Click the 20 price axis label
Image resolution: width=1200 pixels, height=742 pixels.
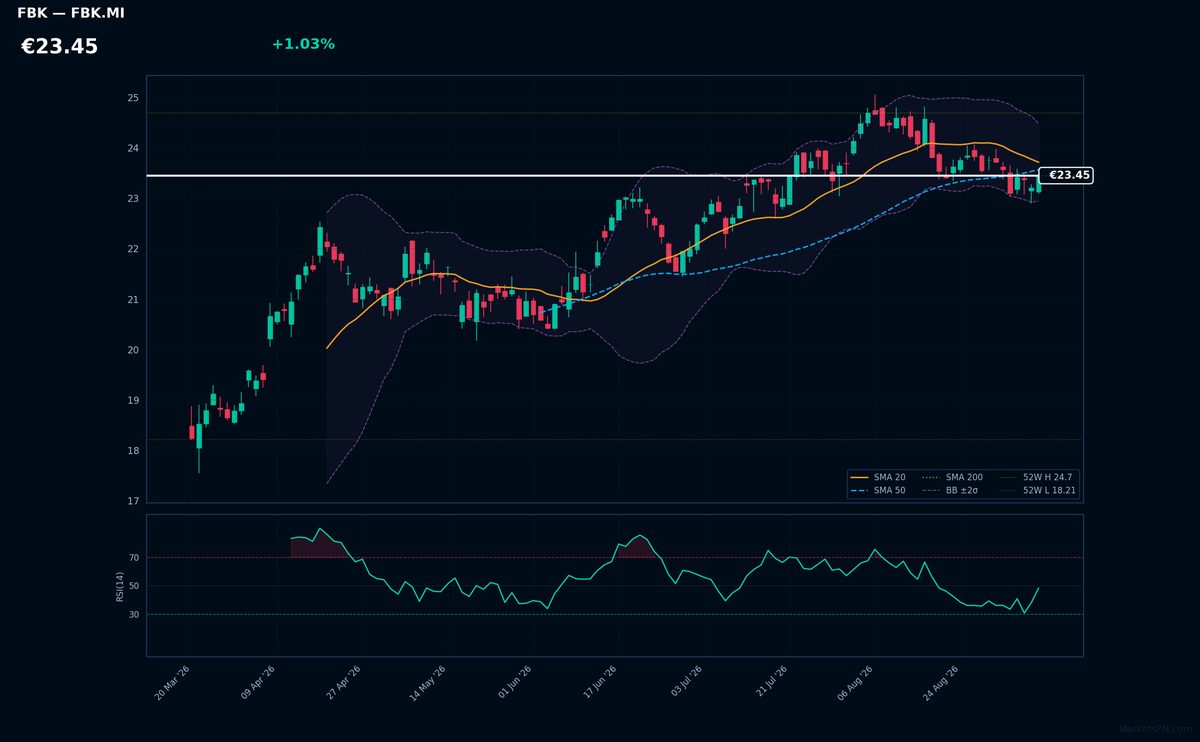[133, 350]
